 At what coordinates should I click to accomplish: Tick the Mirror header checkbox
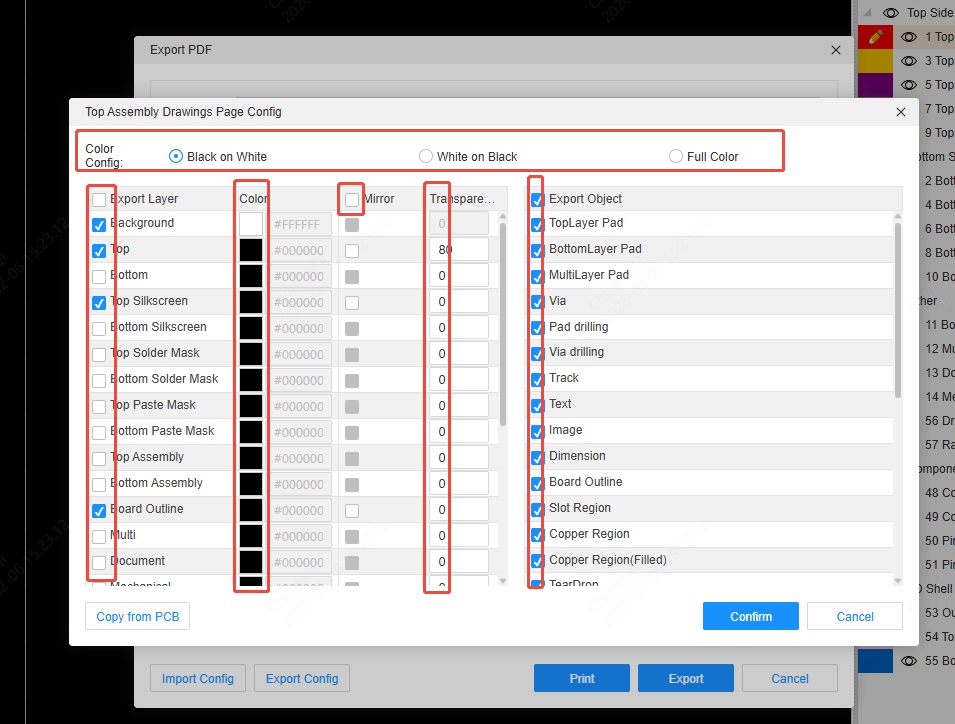[352, 200]
